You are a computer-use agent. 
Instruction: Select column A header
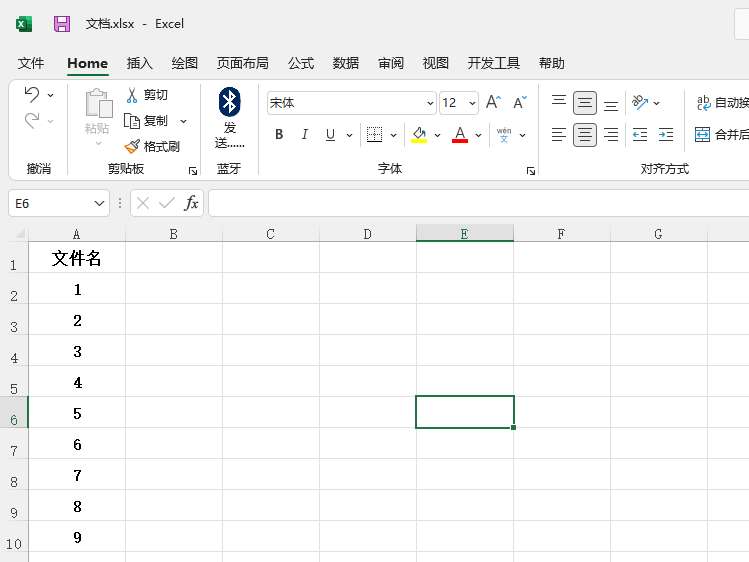(x=76, y=233)
